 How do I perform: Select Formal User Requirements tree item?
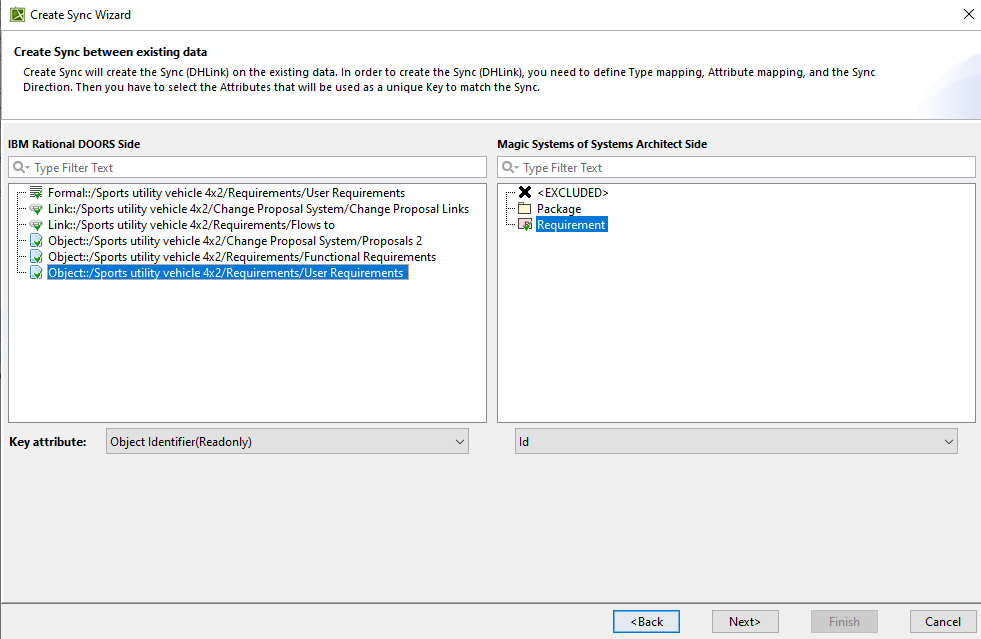[x=226, y=193]
